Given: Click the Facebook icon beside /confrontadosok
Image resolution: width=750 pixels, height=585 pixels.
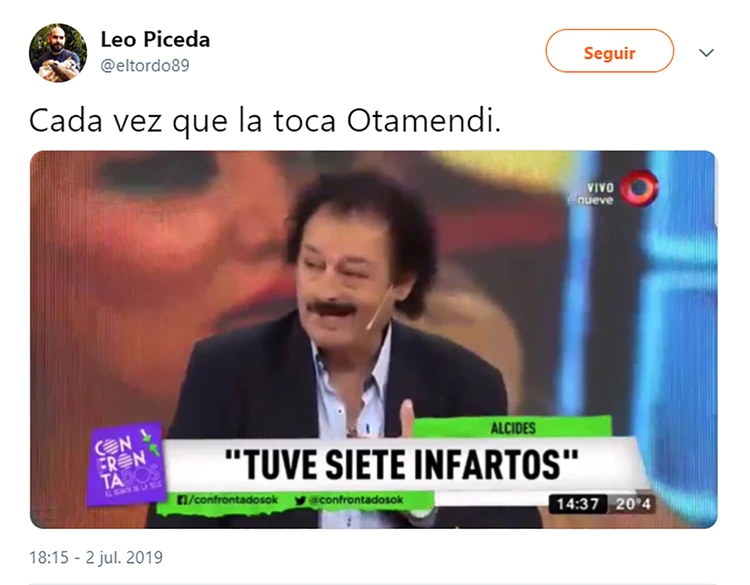Looking at the screenshot, I should pos(182,500).
